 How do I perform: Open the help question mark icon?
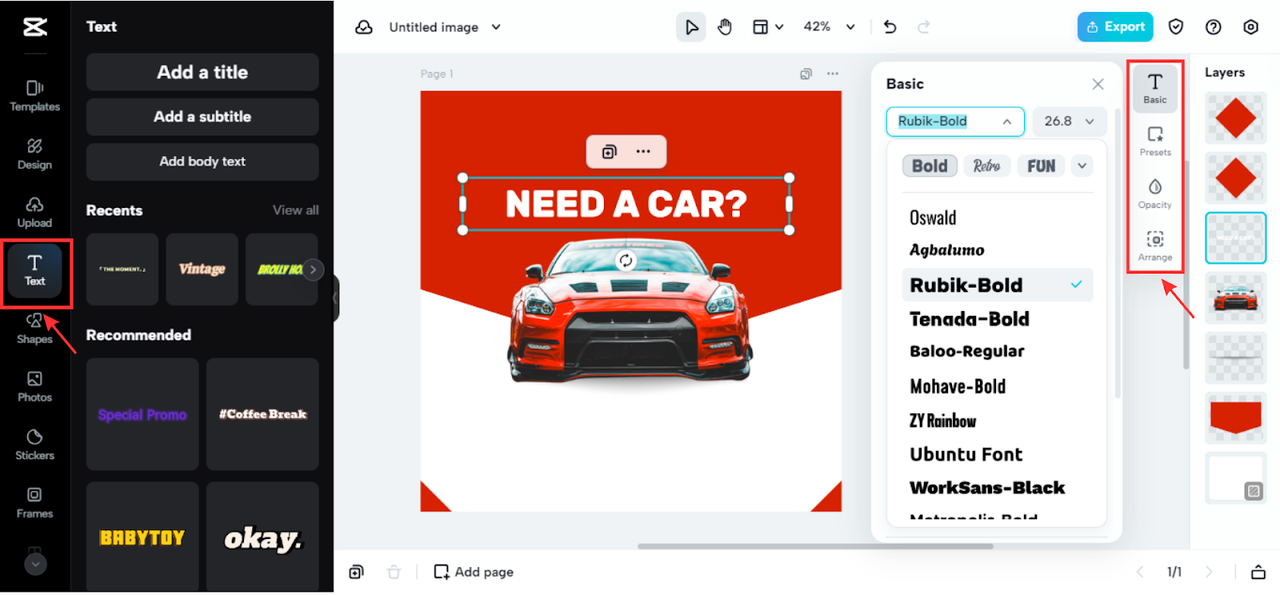point(1214,27)
